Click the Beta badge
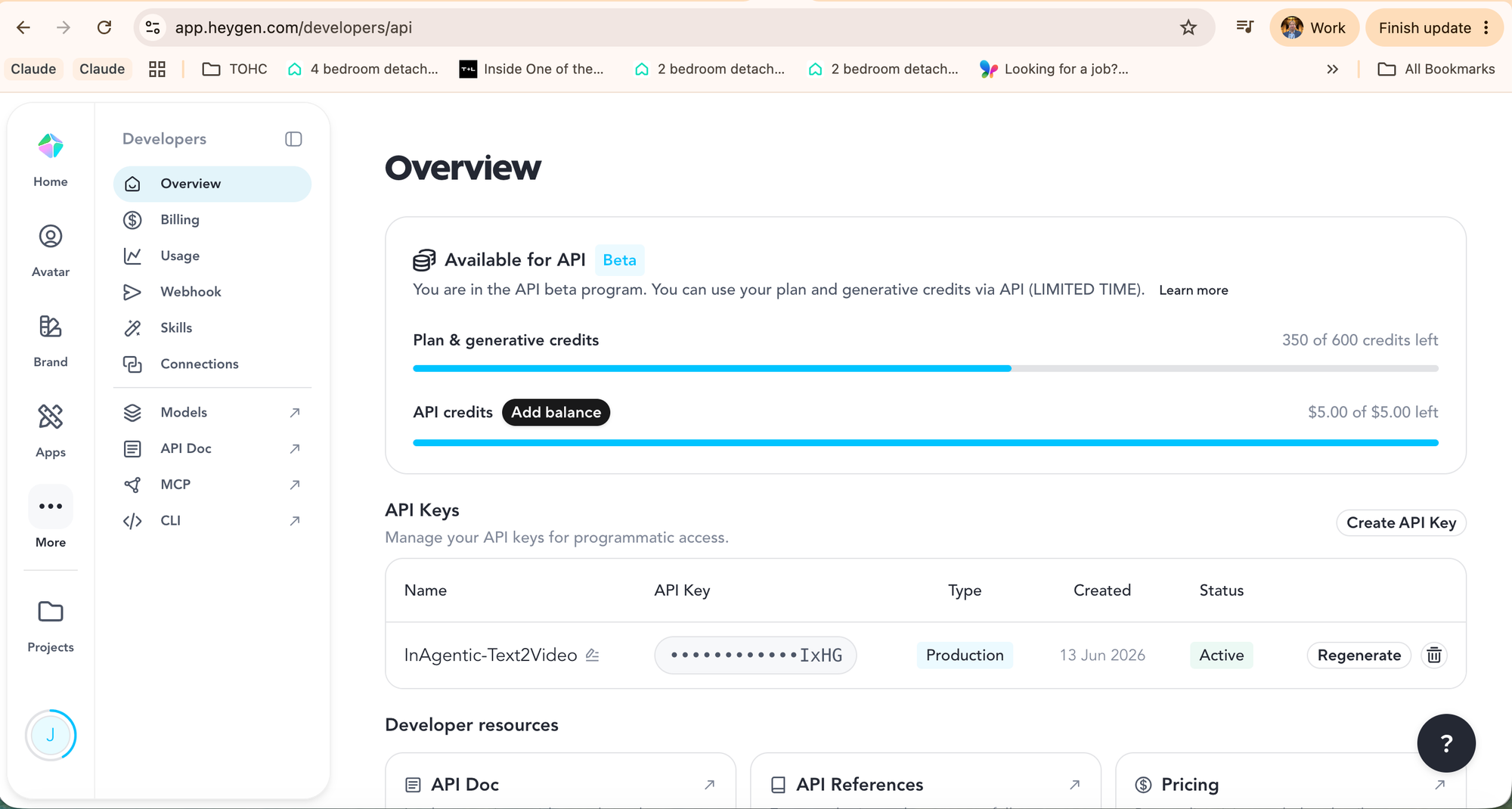Image resolution: width=1512 pixels, height=809 pixels. (619, 260)
